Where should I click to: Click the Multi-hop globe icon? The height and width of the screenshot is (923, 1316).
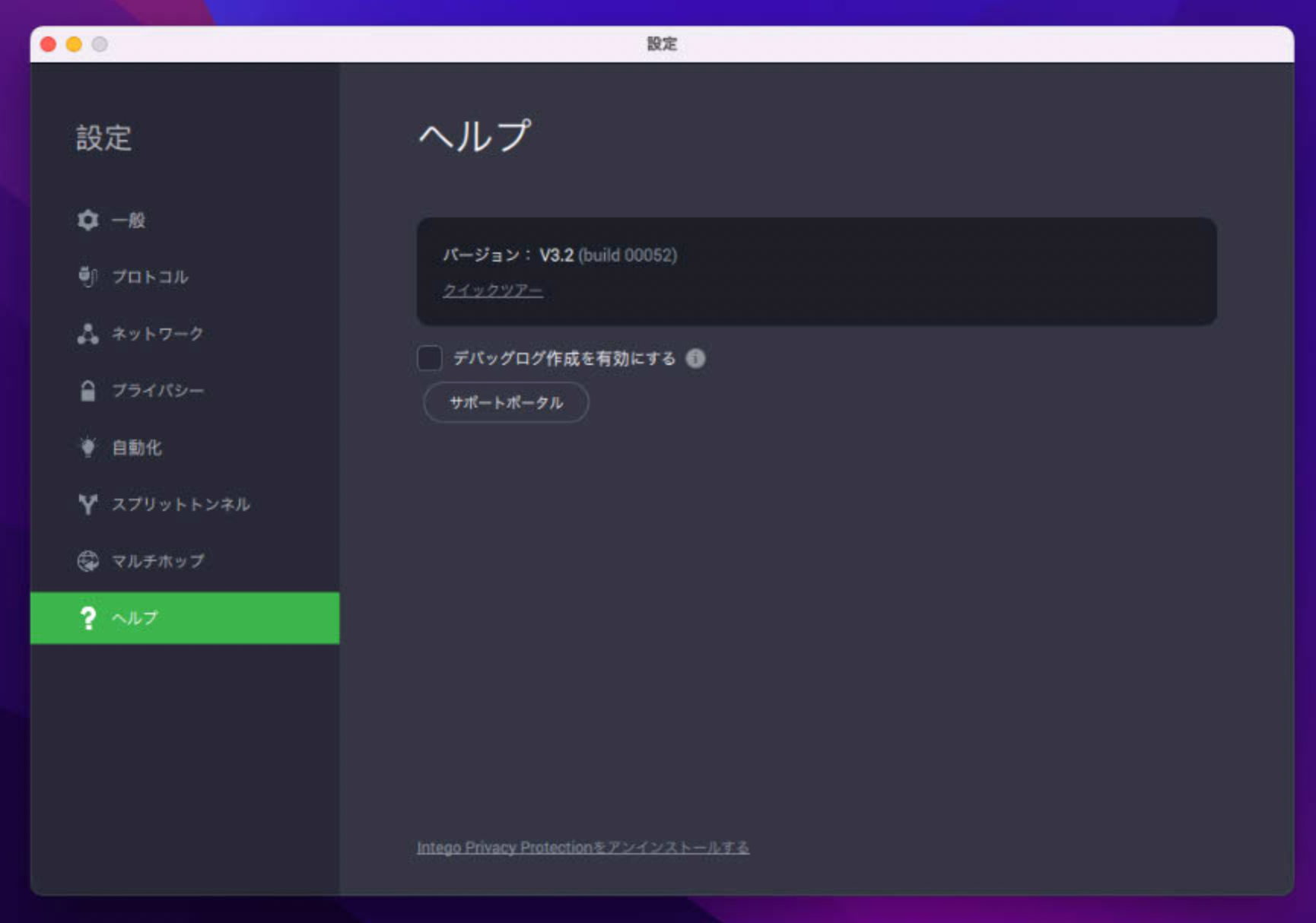tap(88, 561)
